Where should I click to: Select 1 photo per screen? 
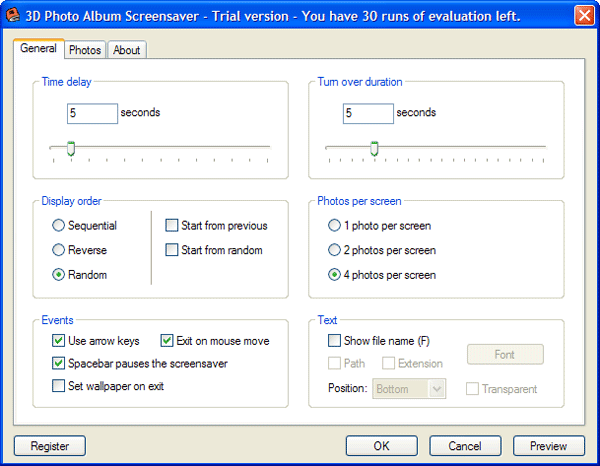click(335, 226)
